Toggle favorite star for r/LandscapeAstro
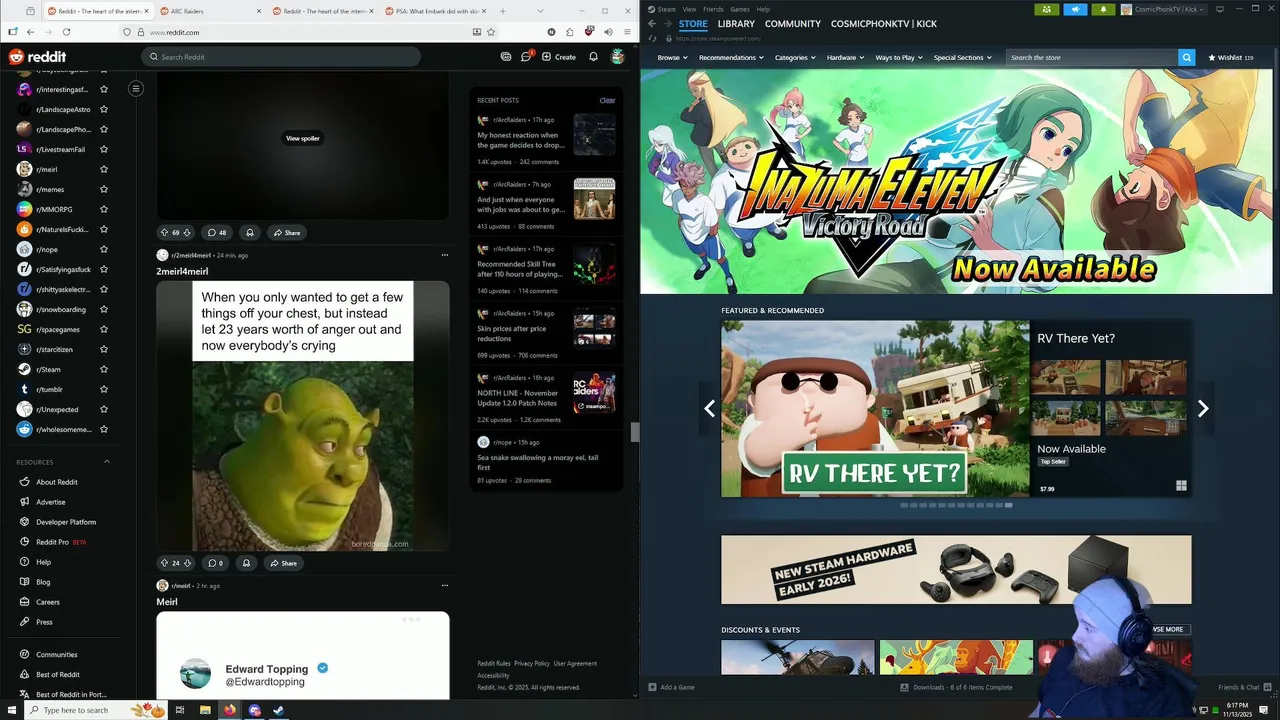1280x720 pixels. point(104,109)
